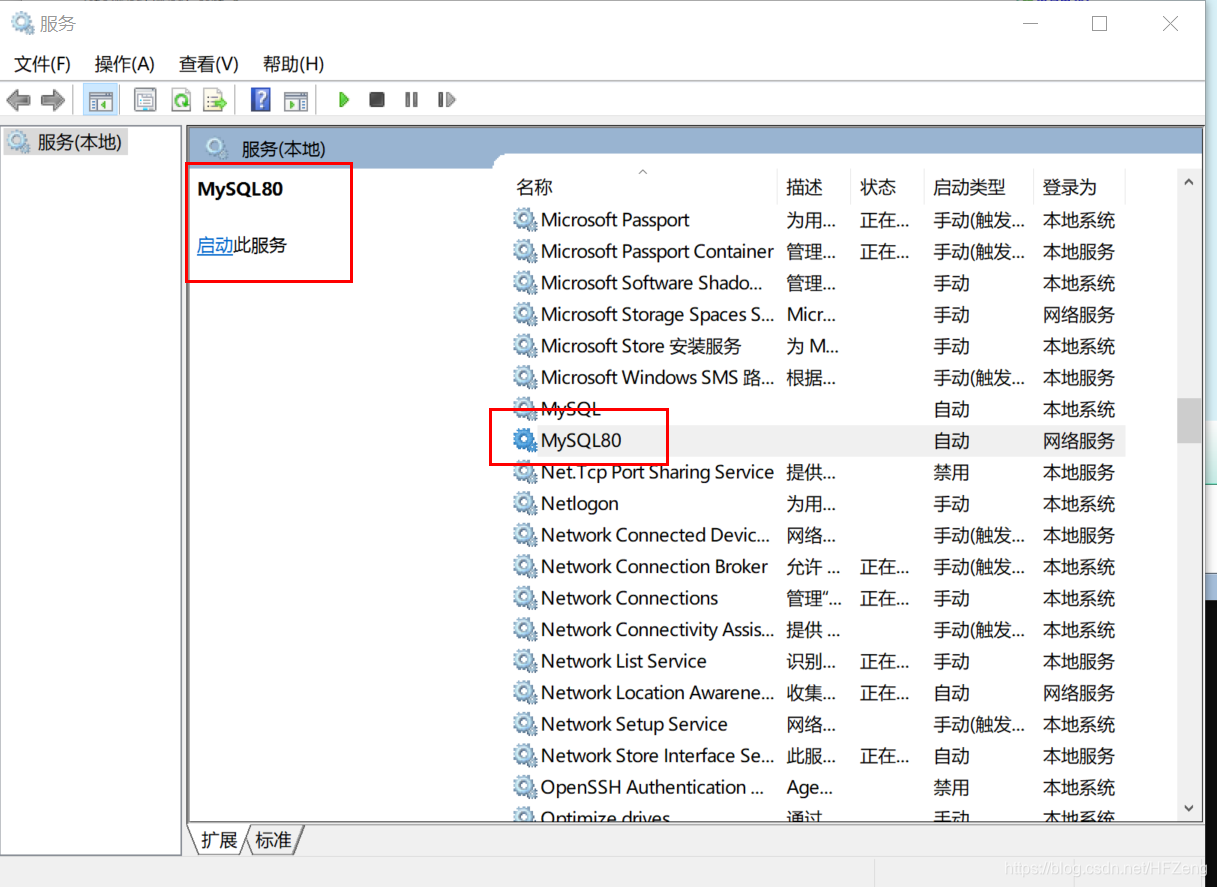Click gear icon of Network Store Interface Service
This screenshot has height=887, width=1217.
click(x=525, y=755)
